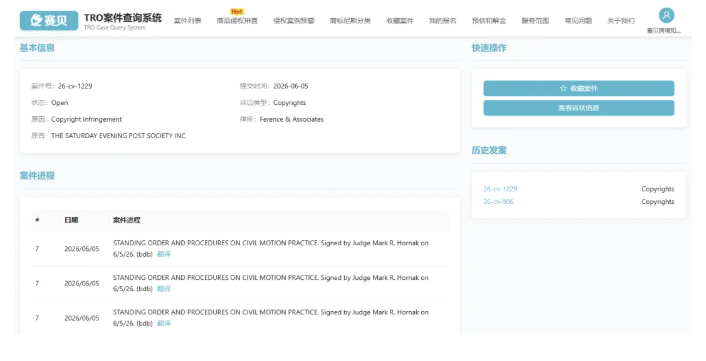The image size is (706, 361).
Task: Click the # column header
Action: (x=37, y=220)
